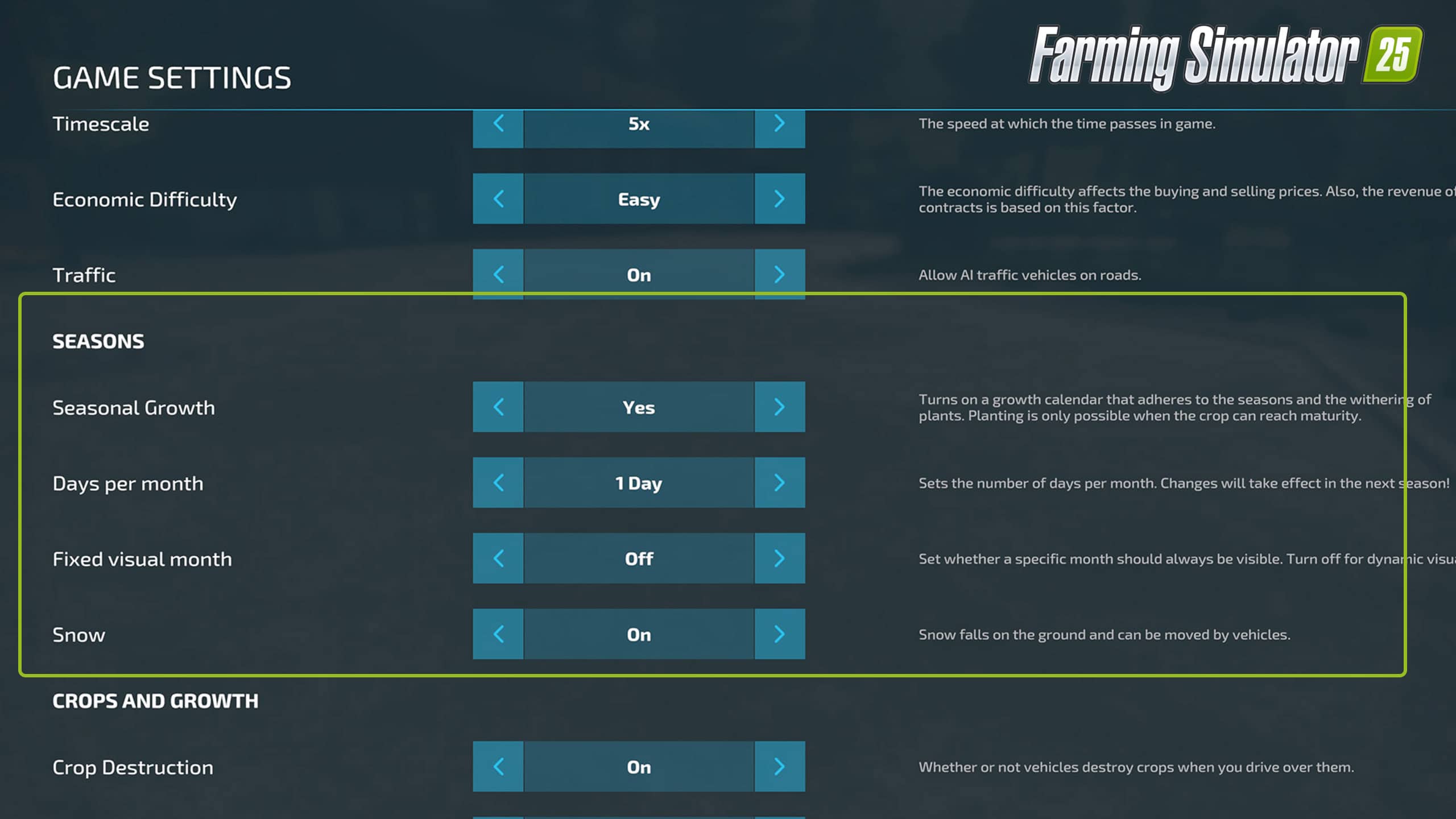This screenshot has height=819, width=1456.
Task: Click the Seasonal Growth Yes value field
Action: pyautogui.click(x=639, y=407)
